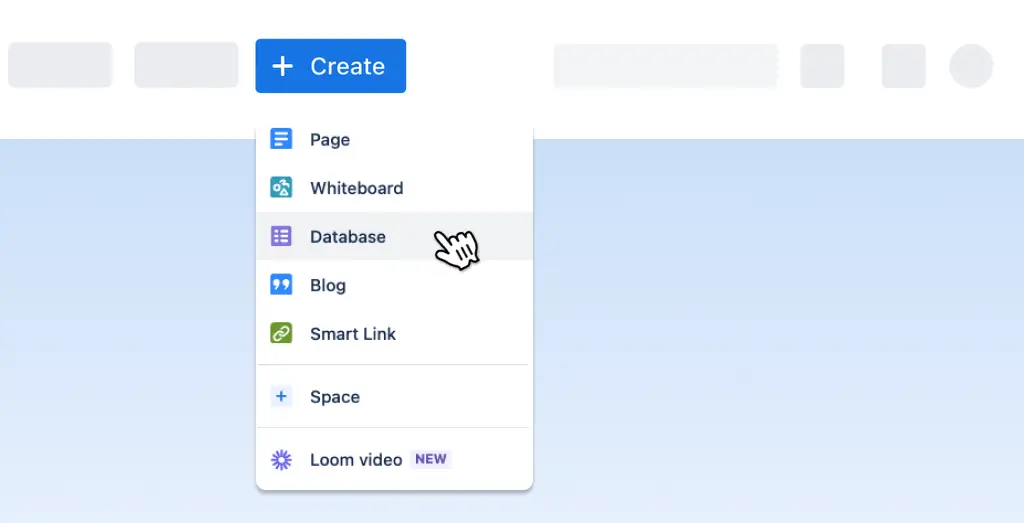Image resolution: width=1024 pixels, height=523 pixels.
Task: Select the Loom video menu entry
Action: tap(356, 460)
